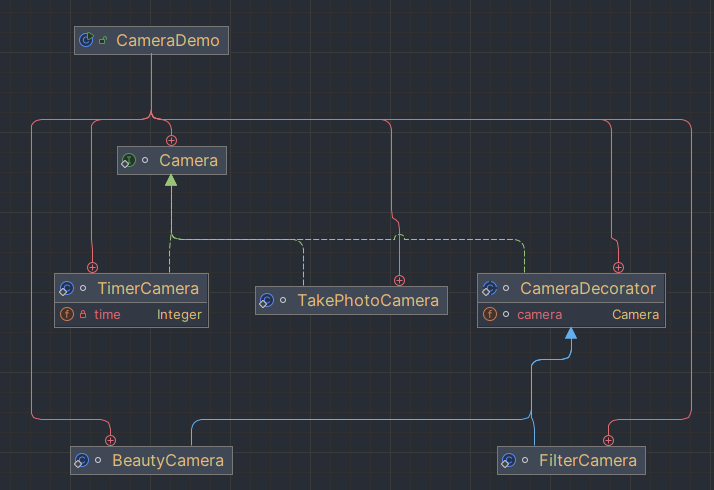Click the inner-class plus marker above BeautyCamera
The image size is (714, 490).
point(110,440)
